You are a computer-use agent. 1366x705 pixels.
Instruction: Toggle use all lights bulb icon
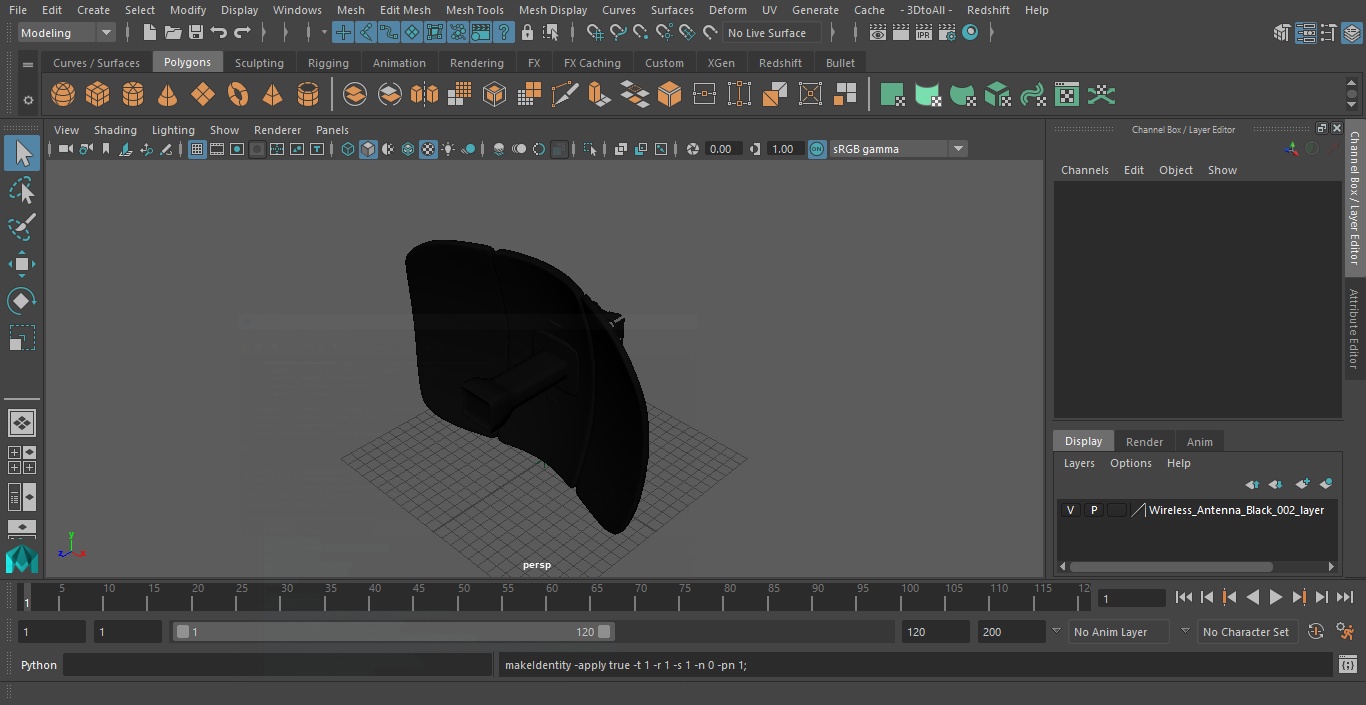tap(448, 149)
